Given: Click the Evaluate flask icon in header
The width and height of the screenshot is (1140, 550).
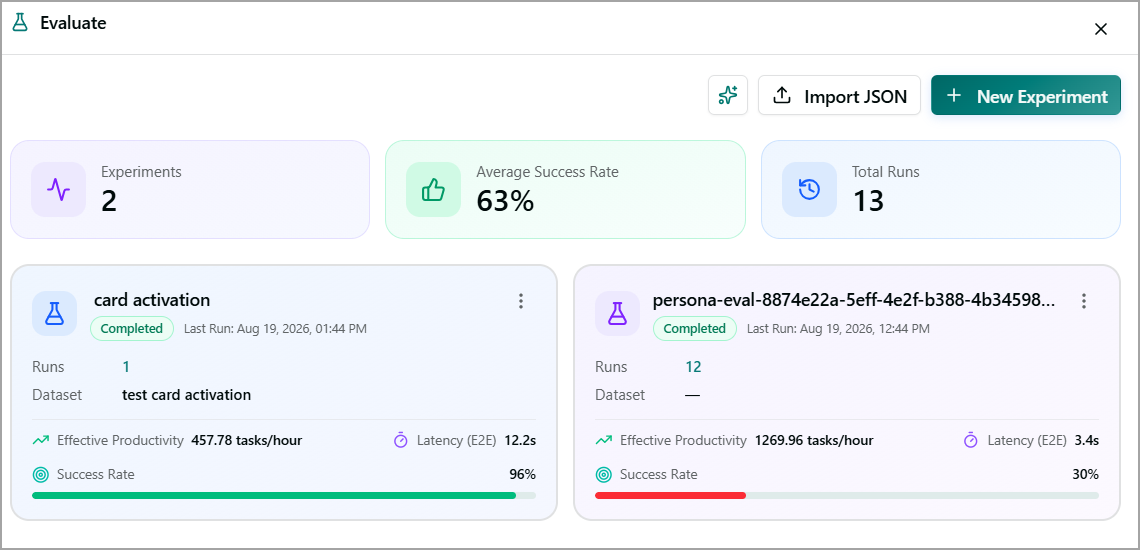Looking at the screenshot, I should [x=20, y=23].
